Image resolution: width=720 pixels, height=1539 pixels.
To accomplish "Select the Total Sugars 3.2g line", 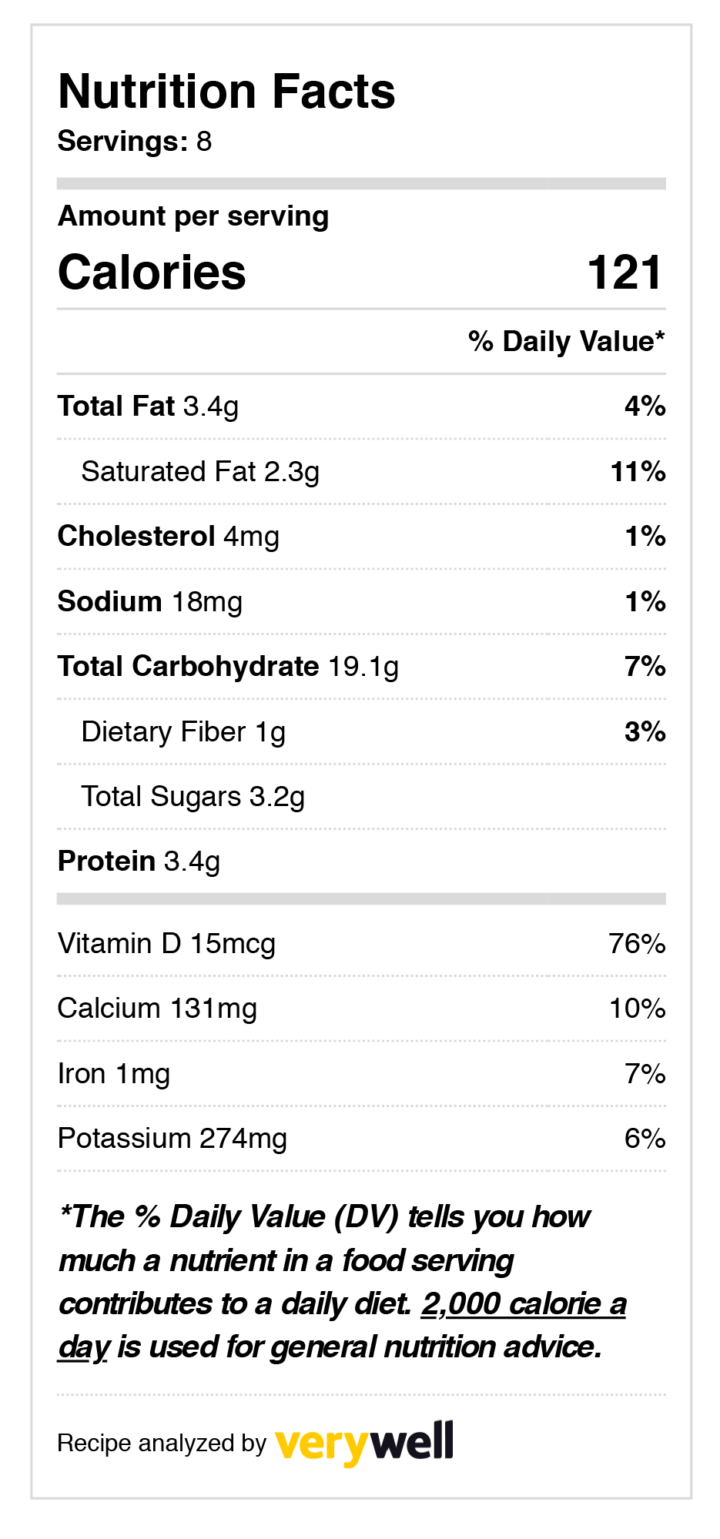I will coord(193,797).
